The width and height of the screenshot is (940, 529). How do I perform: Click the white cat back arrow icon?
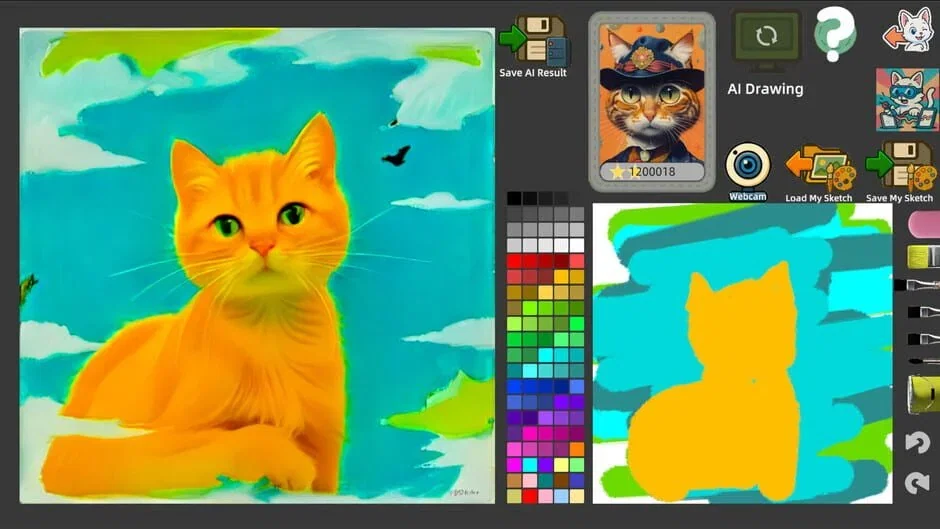click(908, 32)
